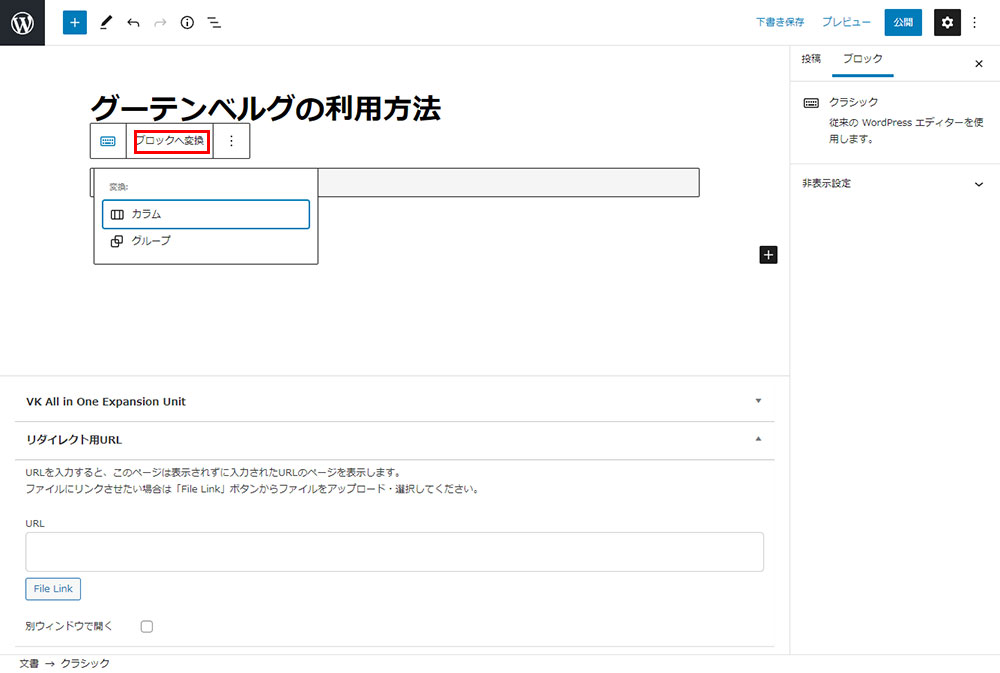Click the File Link button

point(53,589)
